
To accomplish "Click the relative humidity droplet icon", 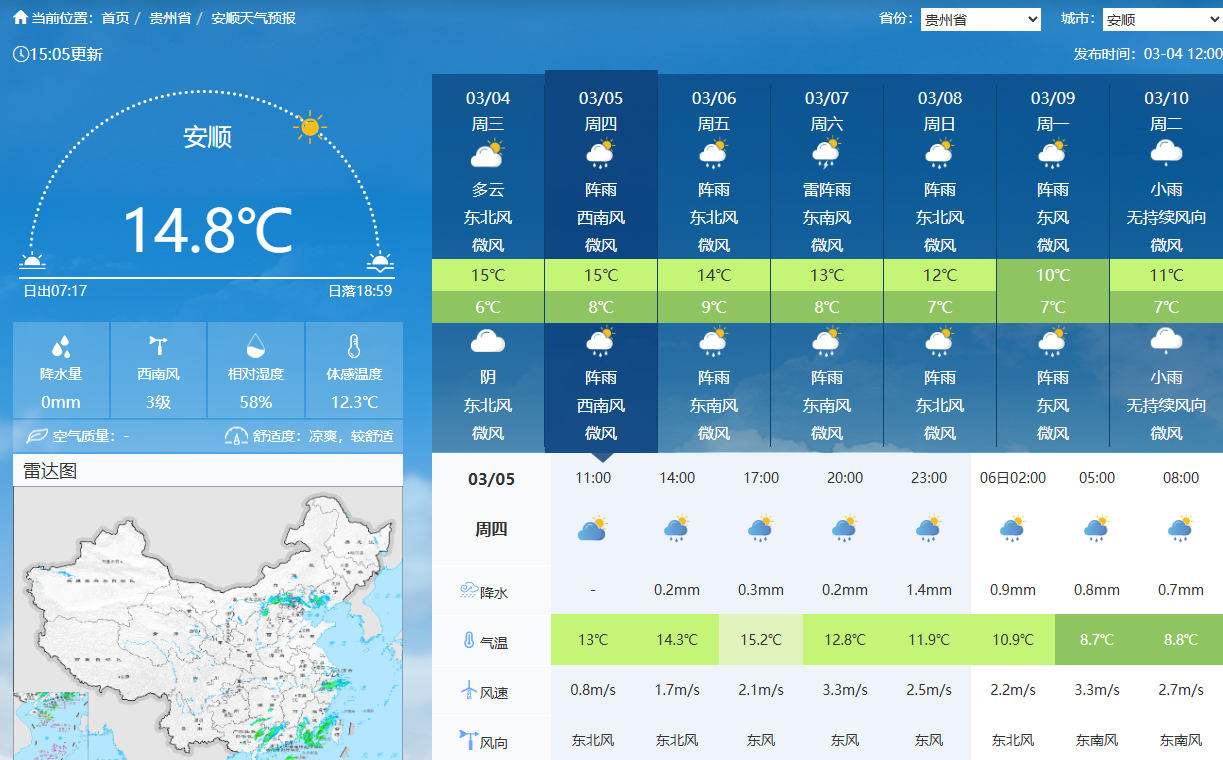I will tap(256, 346).
